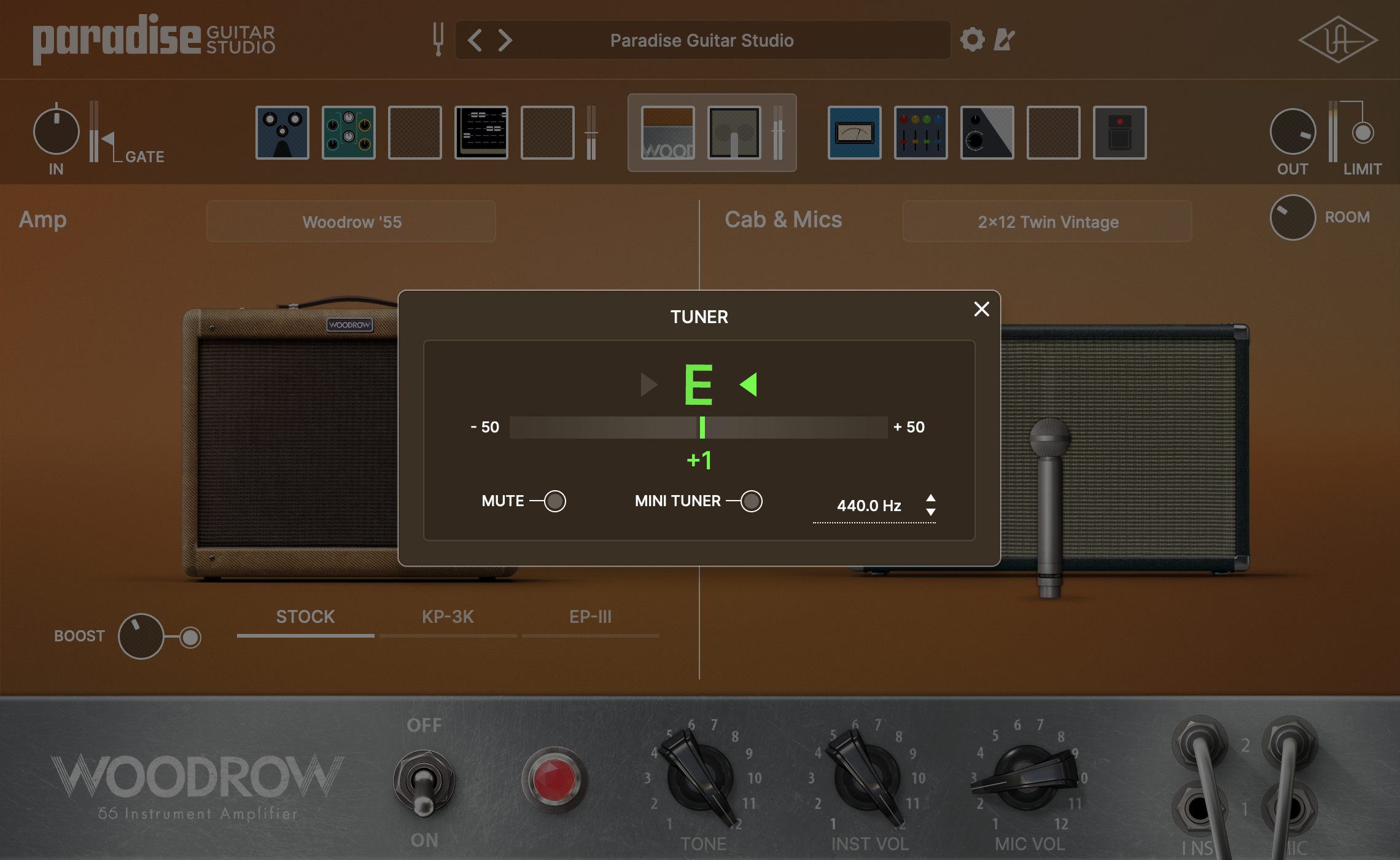The height and width of the screenshot is (860, 1400).
Task: Open the 2×12 Twin Vintage cab selector
Action: 1048,221
